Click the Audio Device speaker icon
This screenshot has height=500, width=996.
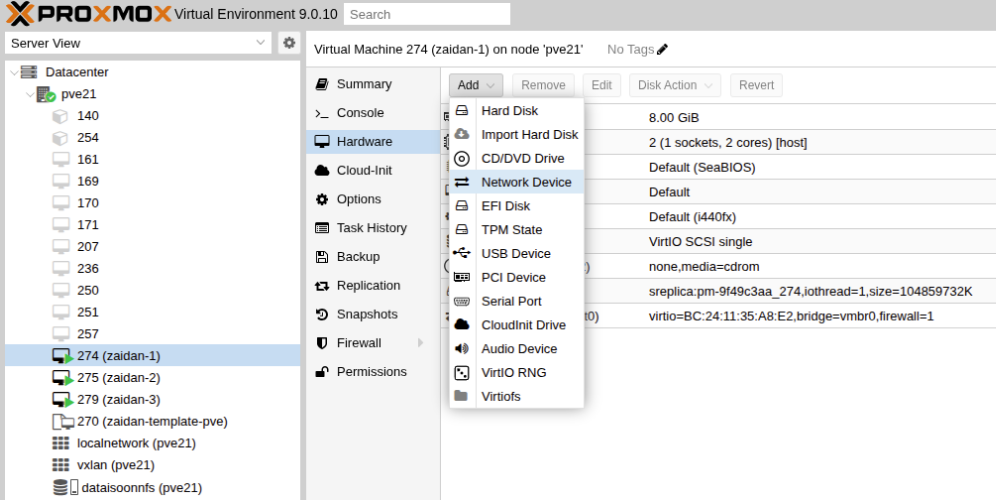pyautogui.click(x=461, y=349)
